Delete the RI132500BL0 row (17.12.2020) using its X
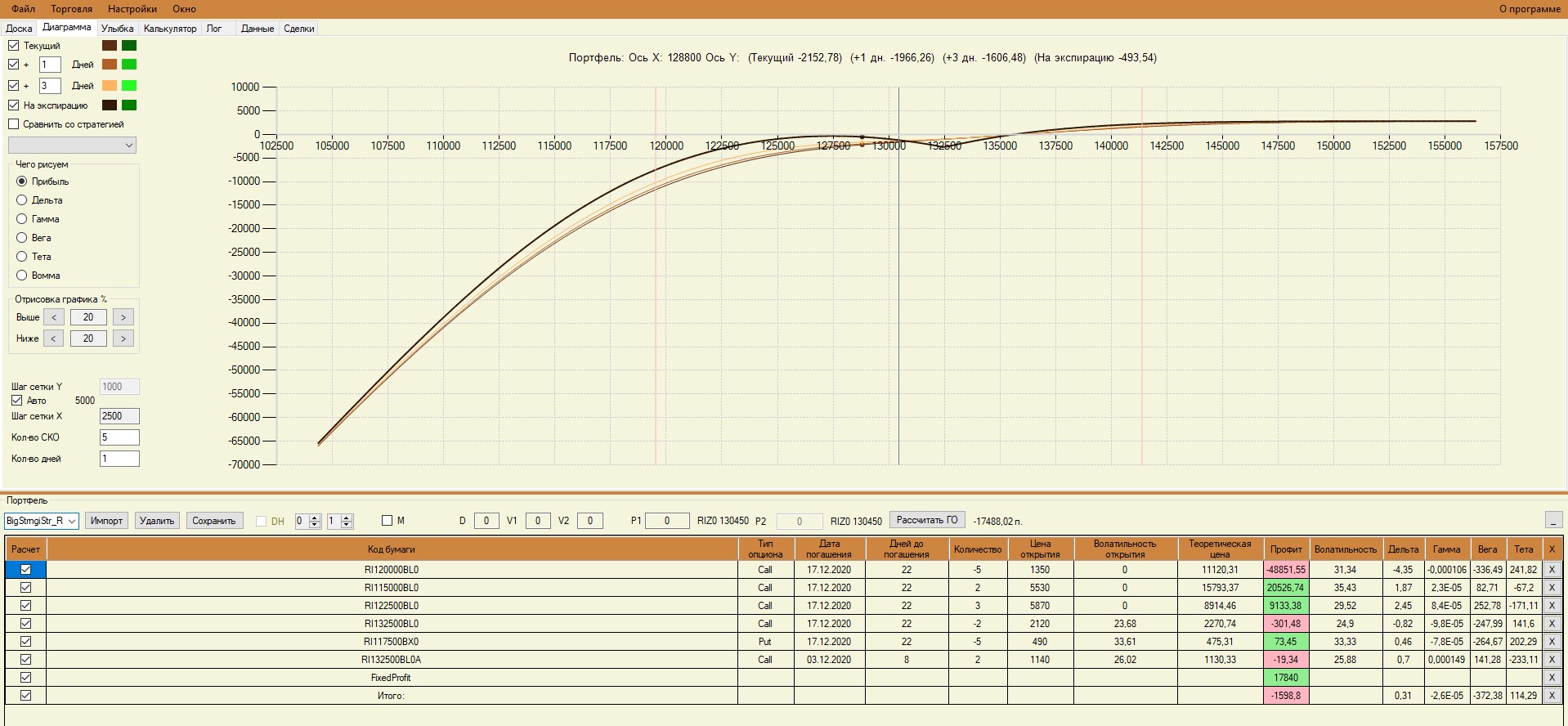 tap(1552, 624)
